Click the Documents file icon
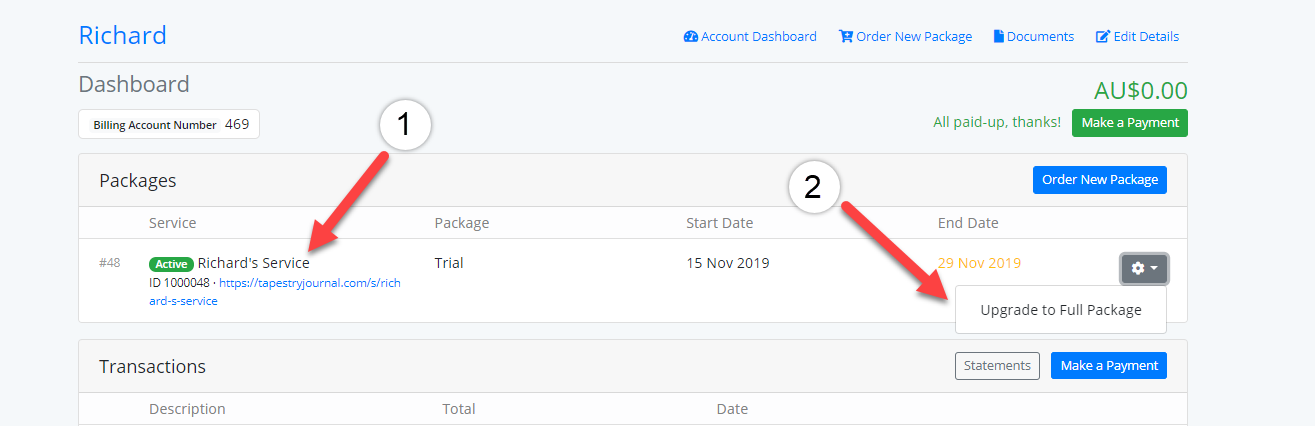 (998, 37)
